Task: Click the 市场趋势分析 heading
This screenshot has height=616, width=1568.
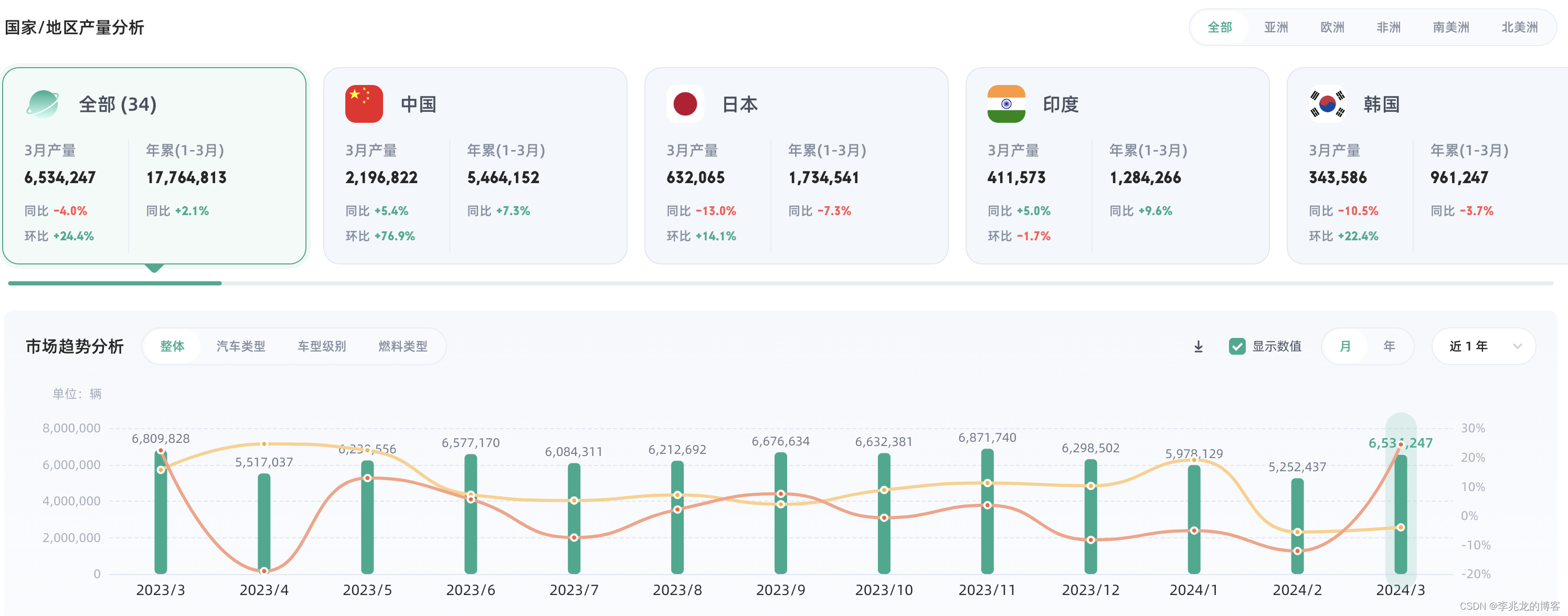Action: (x=75, y=346)
